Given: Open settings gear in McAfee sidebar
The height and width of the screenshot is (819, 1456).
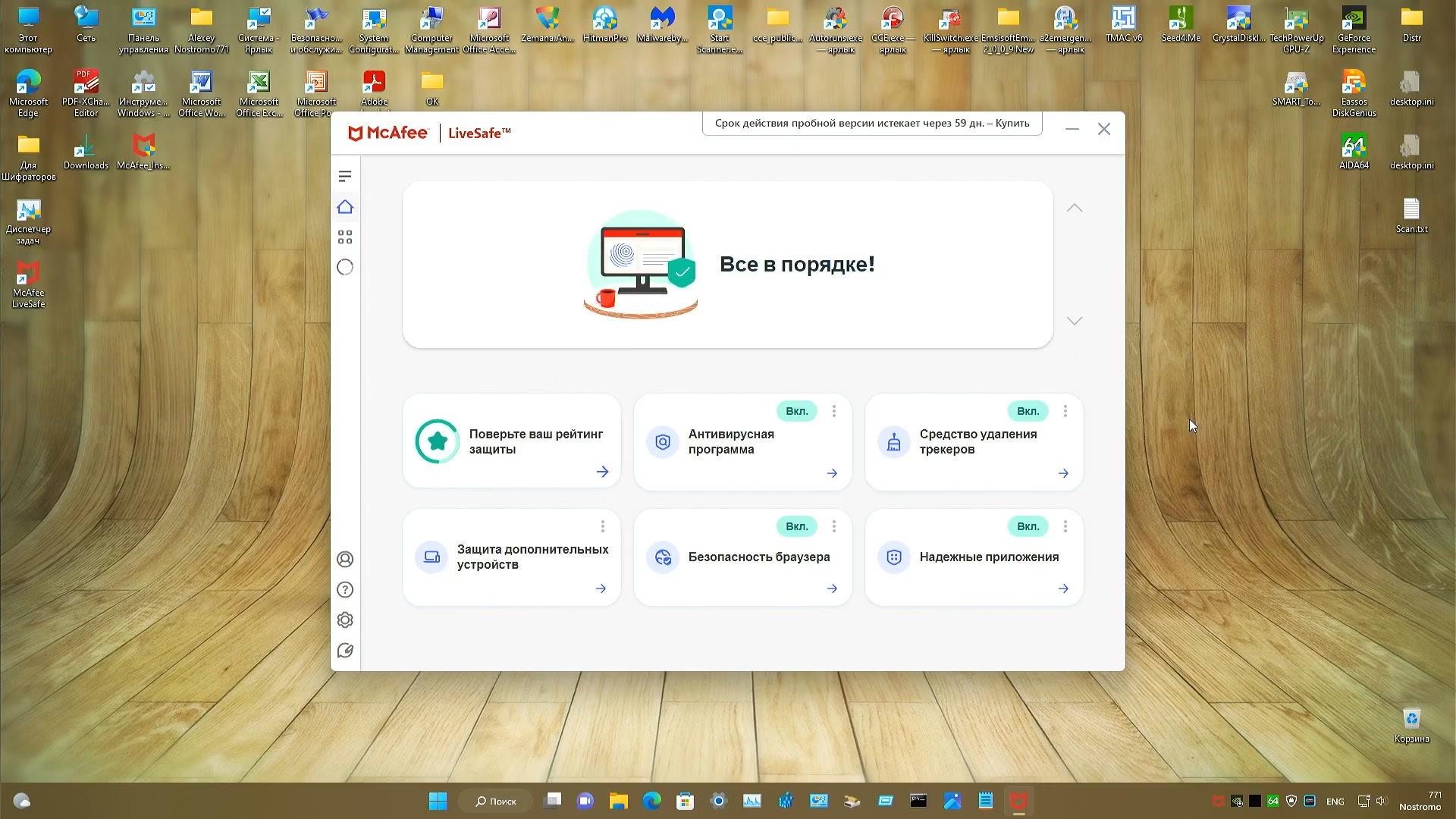Looking at the screenshot, I should click(x=345, y=620).
